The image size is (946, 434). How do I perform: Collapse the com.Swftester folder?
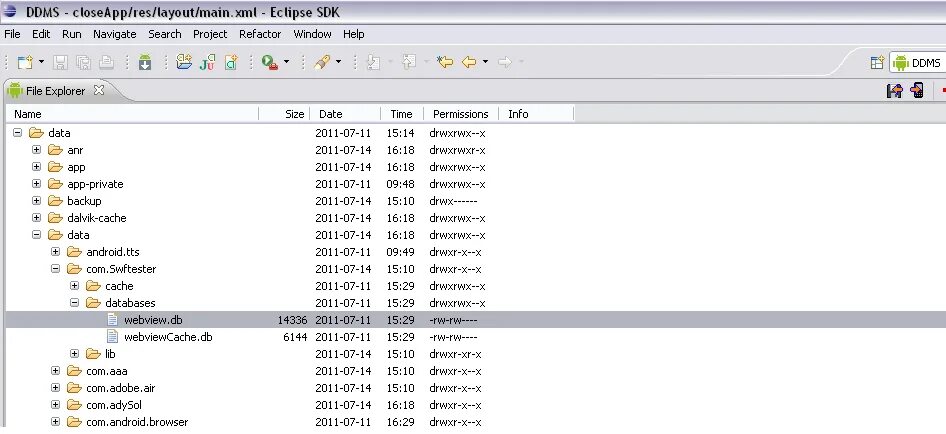coord(56,269)
